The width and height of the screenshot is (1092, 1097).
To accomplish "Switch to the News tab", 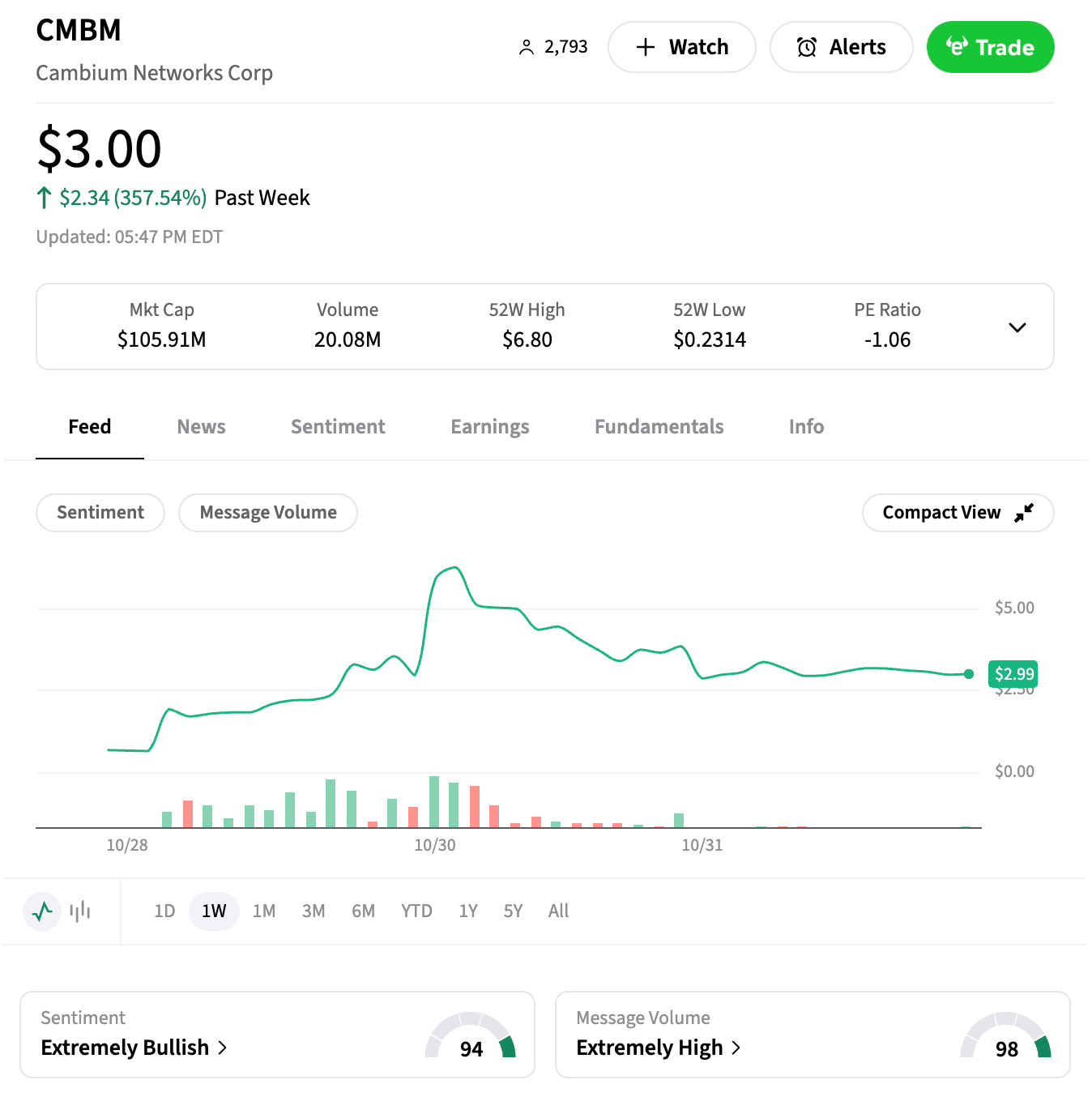I will point(201,427).
